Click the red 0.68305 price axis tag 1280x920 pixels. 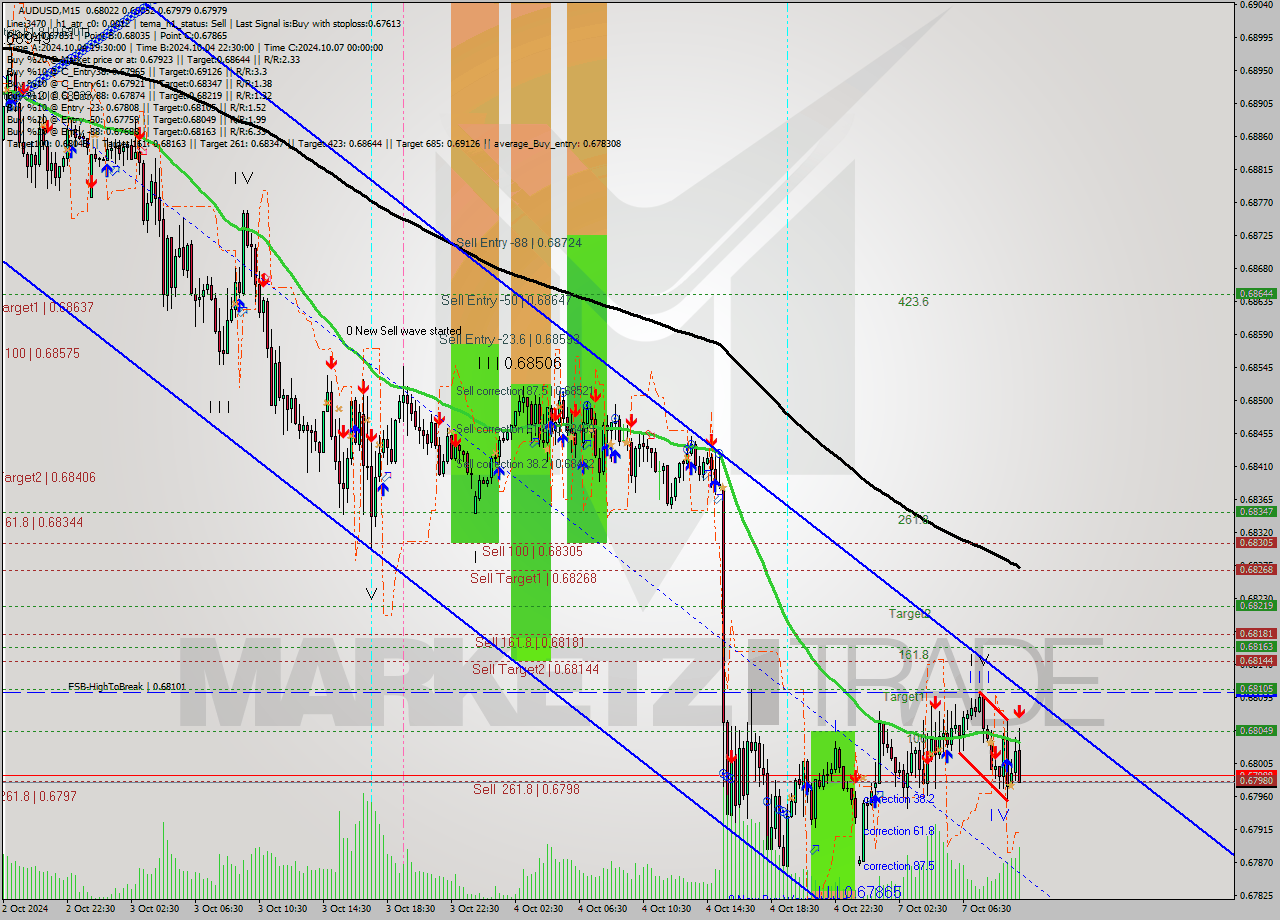(1256, 542)
